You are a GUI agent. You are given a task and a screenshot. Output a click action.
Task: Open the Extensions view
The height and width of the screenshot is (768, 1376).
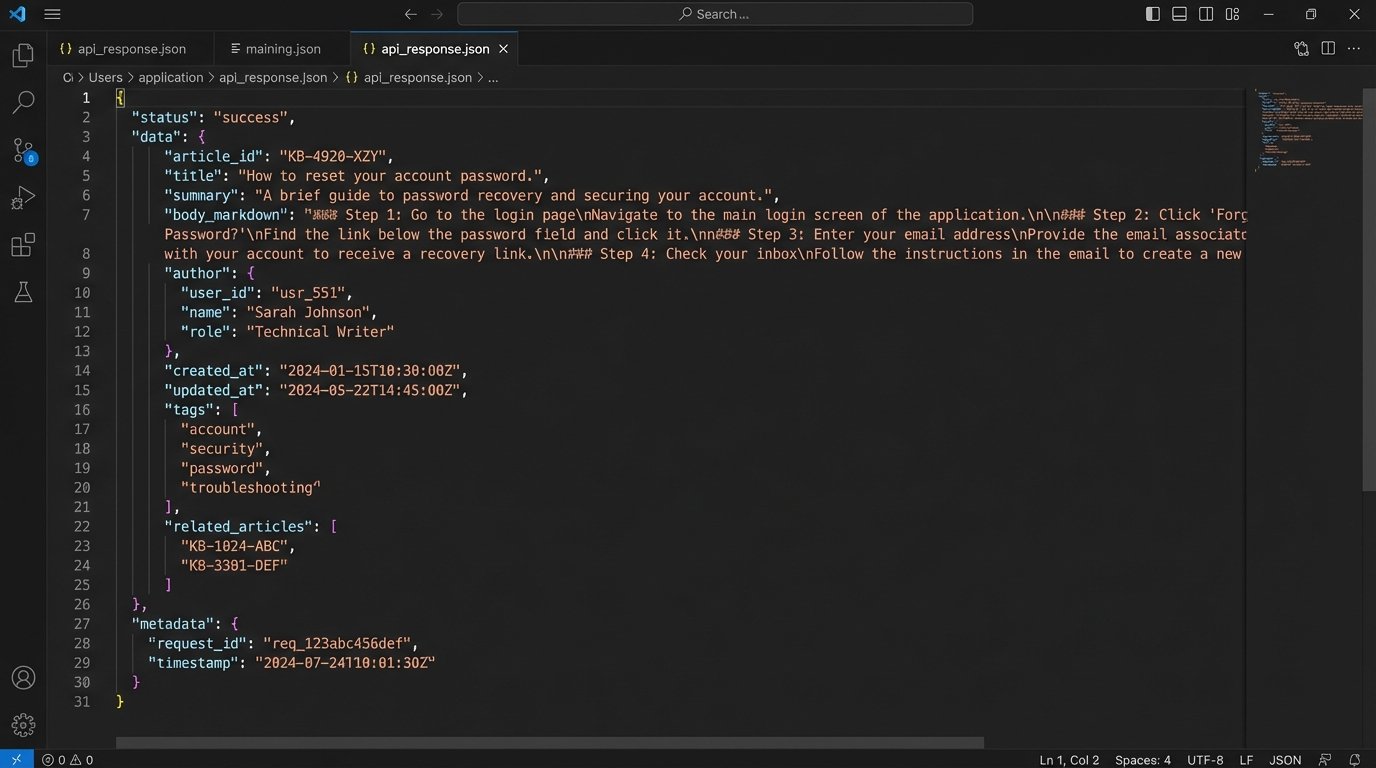tap(22, 244)
